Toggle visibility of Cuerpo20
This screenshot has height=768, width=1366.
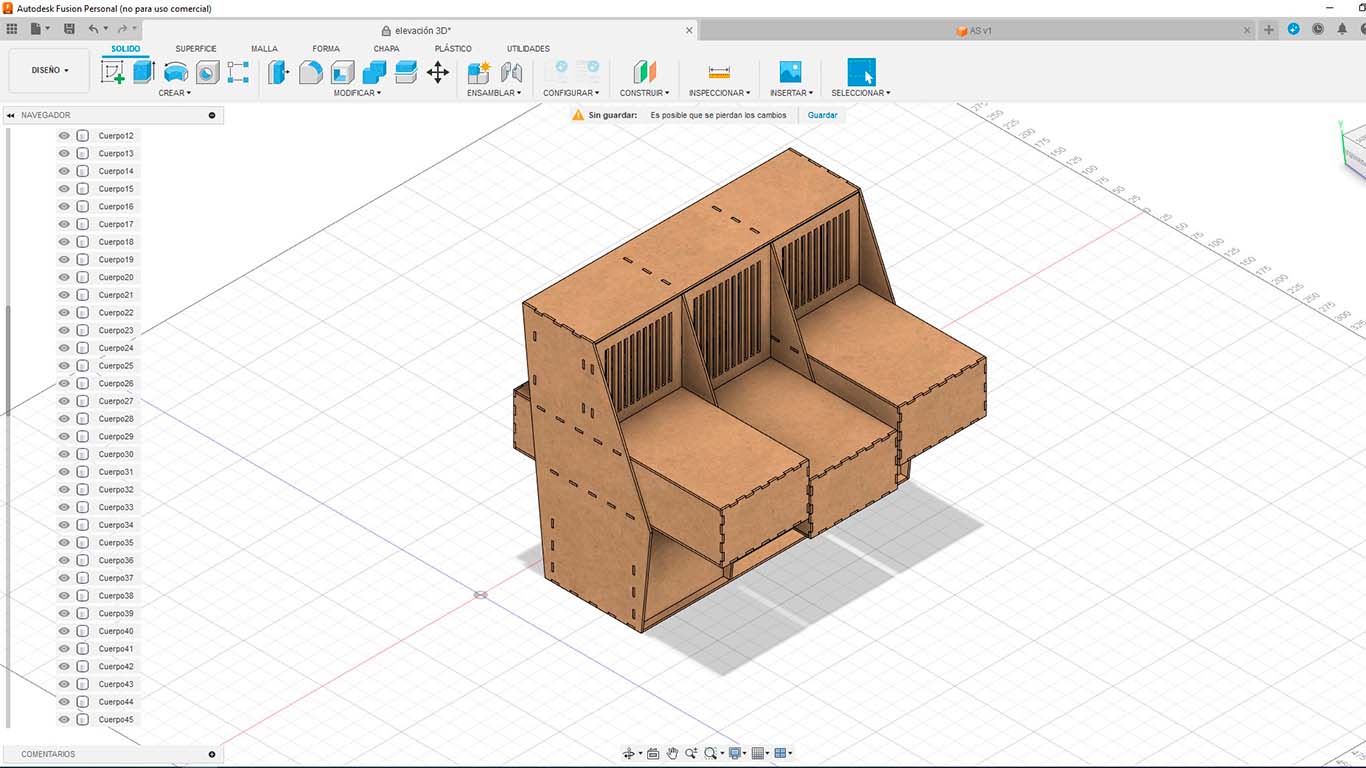click(x=64, y=277)
